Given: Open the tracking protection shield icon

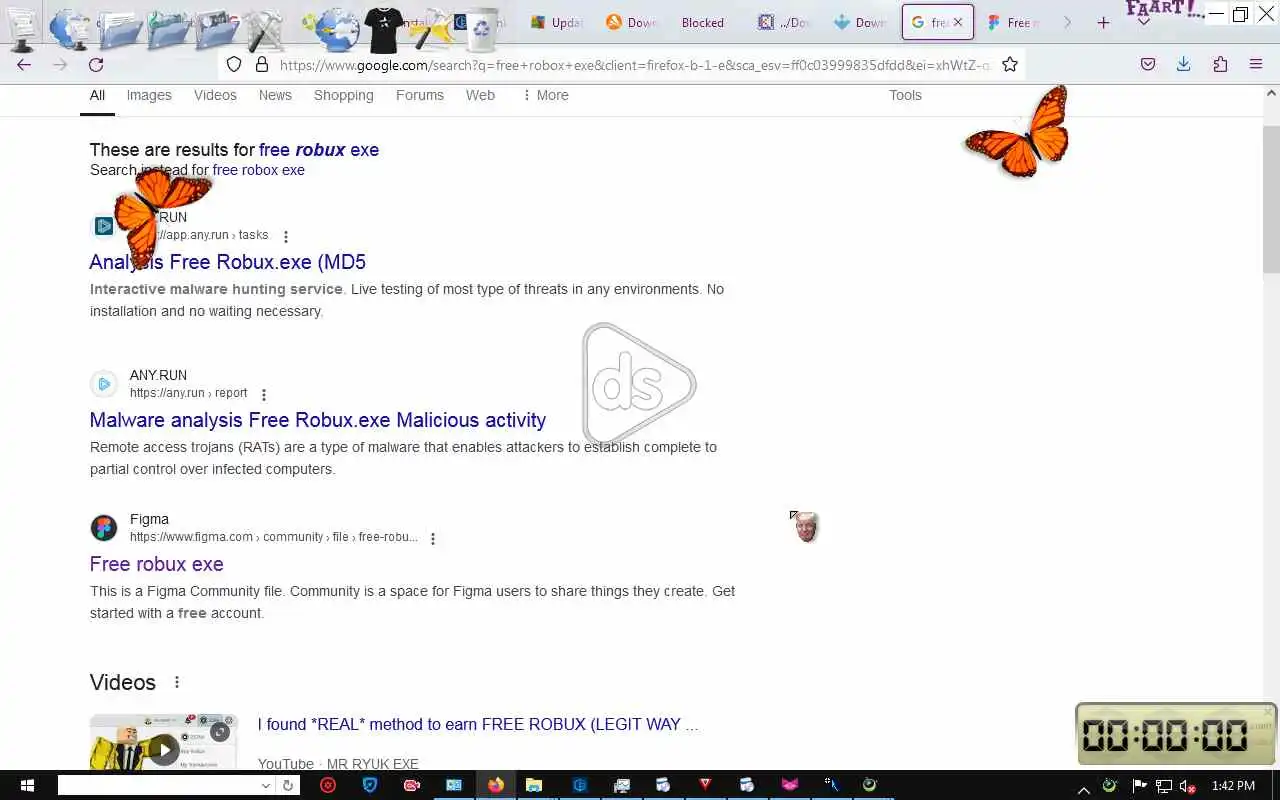Looking at the screenshot, I should (234, 64).
